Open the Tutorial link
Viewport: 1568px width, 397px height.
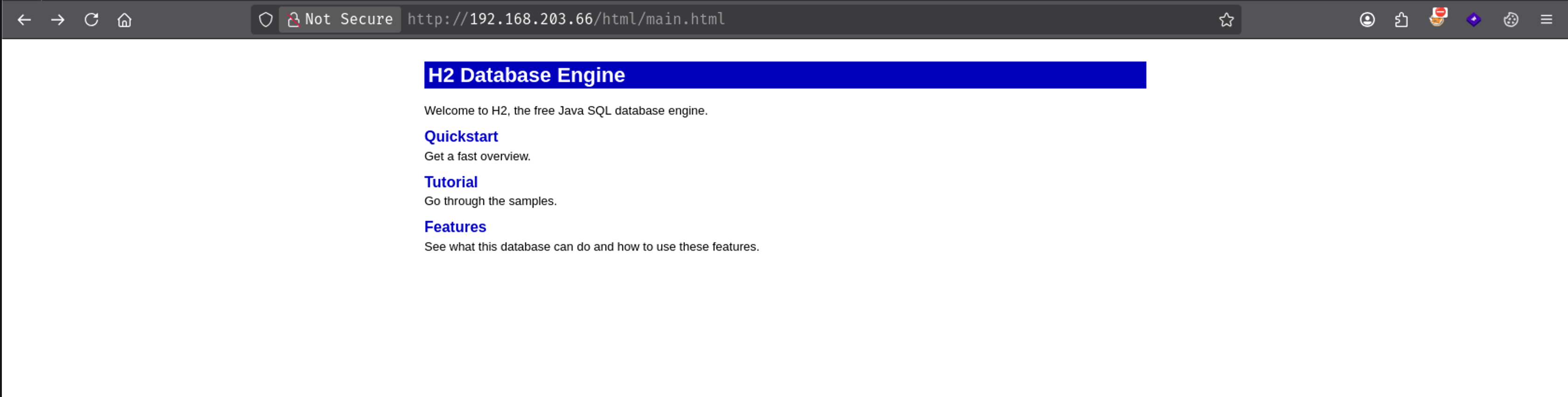pos(451,182)
